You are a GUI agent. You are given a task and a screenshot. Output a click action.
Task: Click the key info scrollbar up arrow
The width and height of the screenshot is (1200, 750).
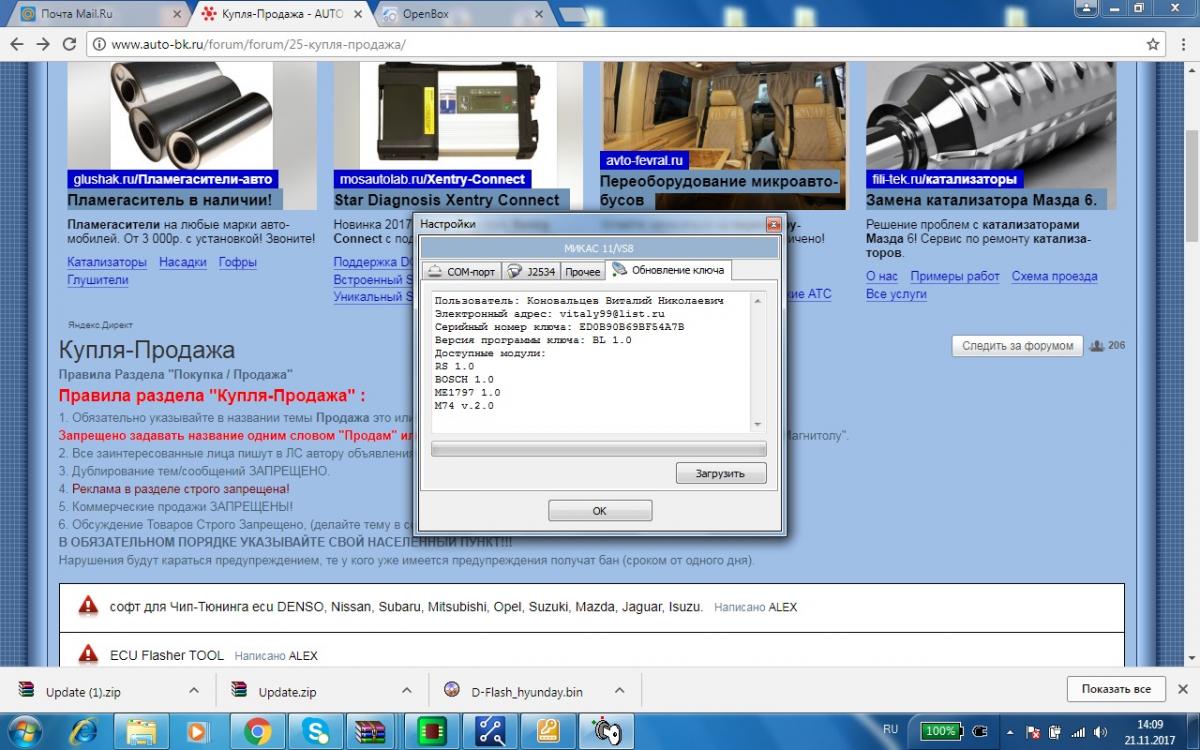(x=757, y=300)
